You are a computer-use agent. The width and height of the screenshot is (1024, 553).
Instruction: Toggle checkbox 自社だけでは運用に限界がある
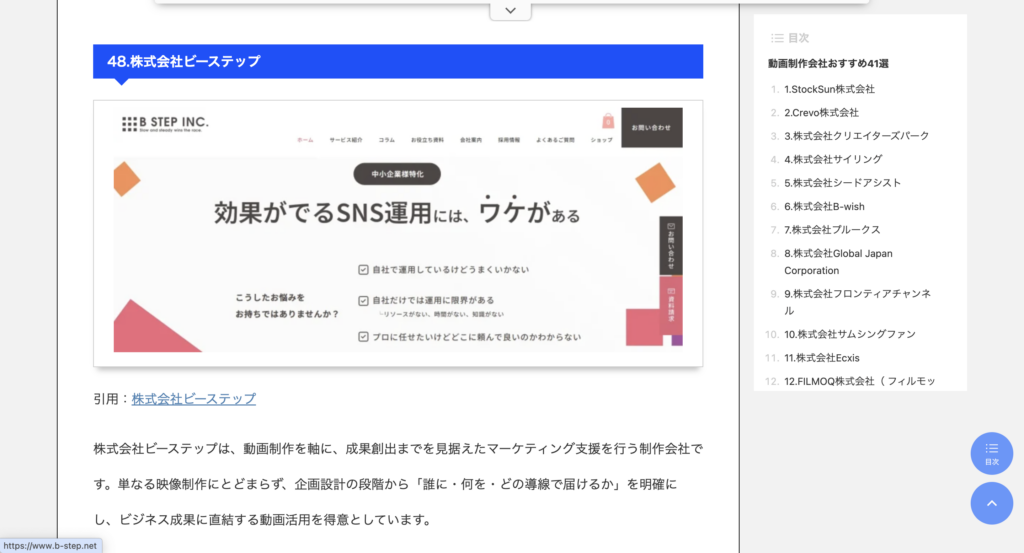(x=363, y=300)
